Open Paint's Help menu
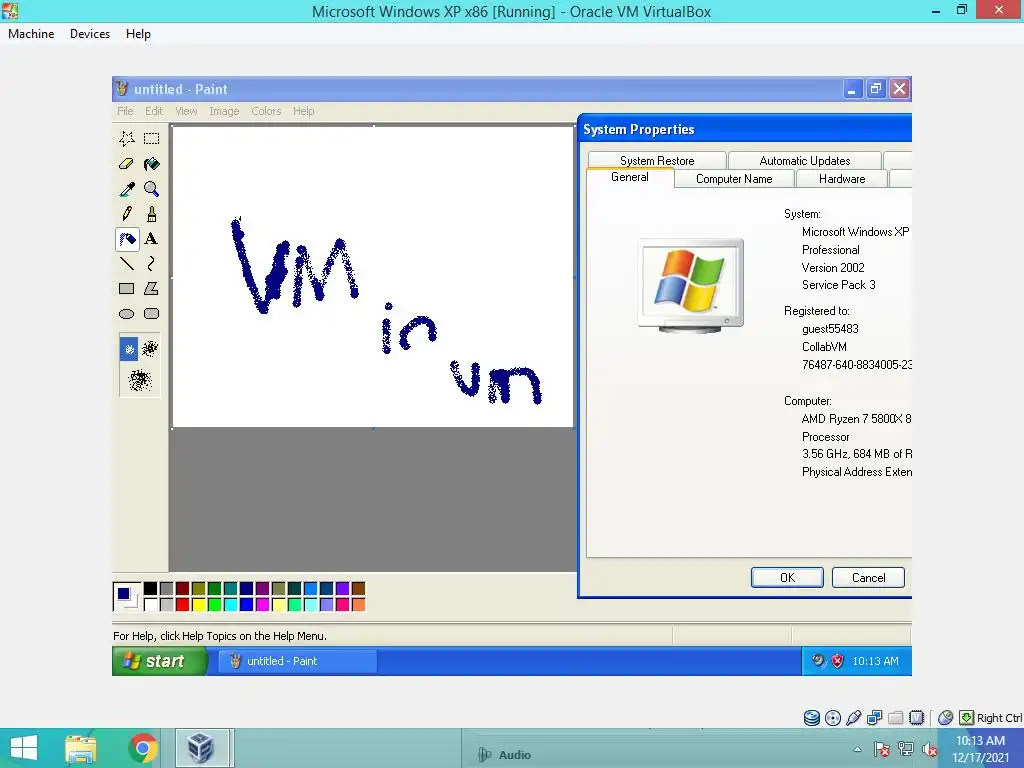 [304, 111]
